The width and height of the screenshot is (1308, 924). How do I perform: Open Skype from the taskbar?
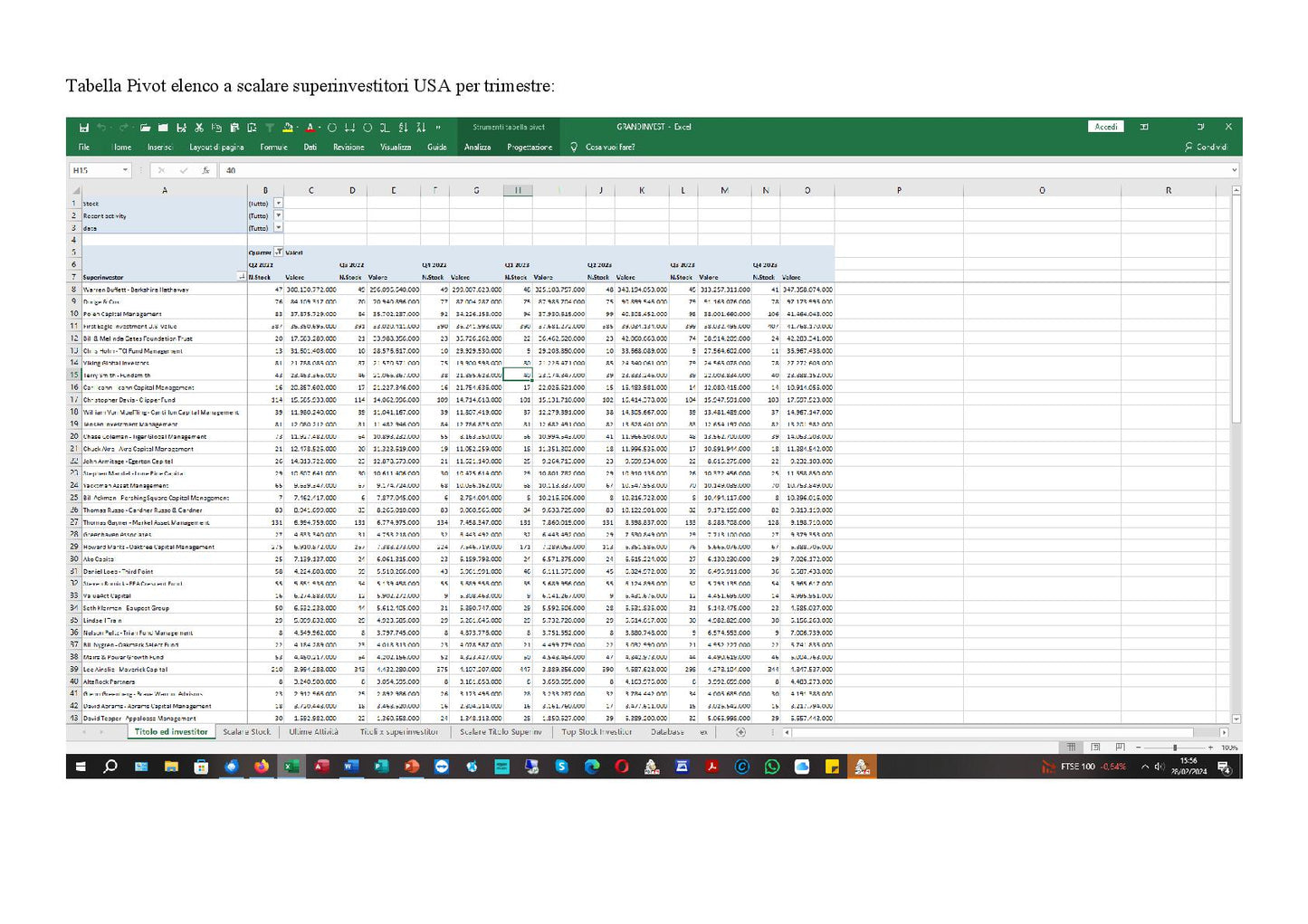point(561,767)
